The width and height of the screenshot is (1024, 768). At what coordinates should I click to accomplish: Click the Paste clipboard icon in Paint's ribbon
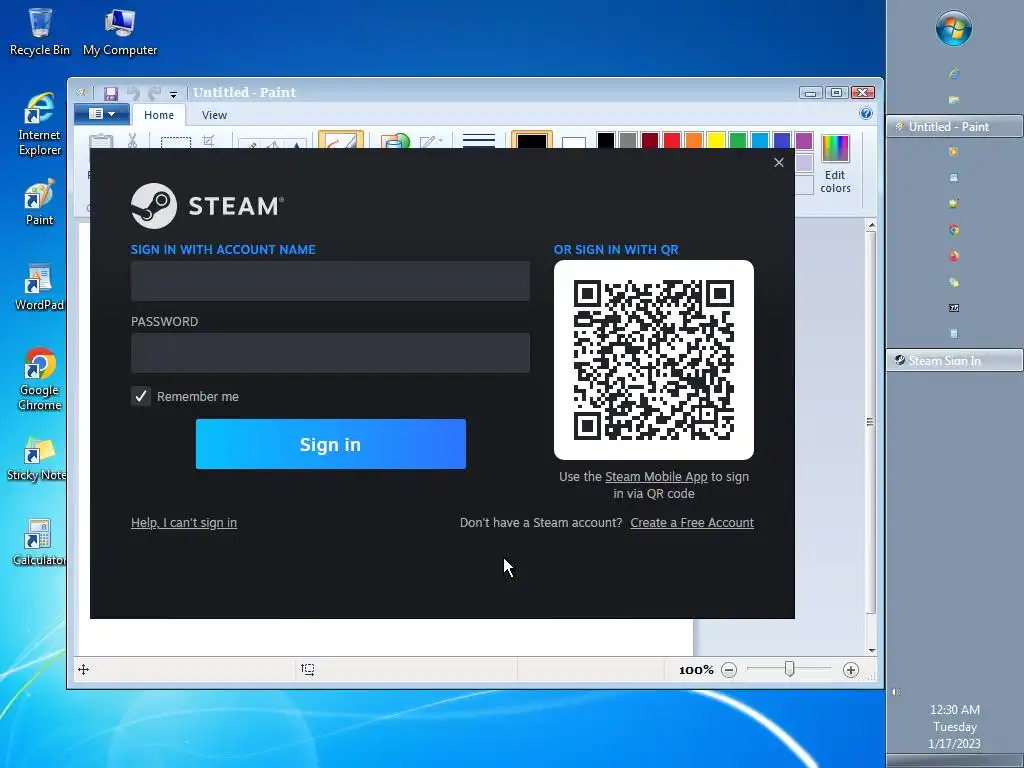pos(101,142)
